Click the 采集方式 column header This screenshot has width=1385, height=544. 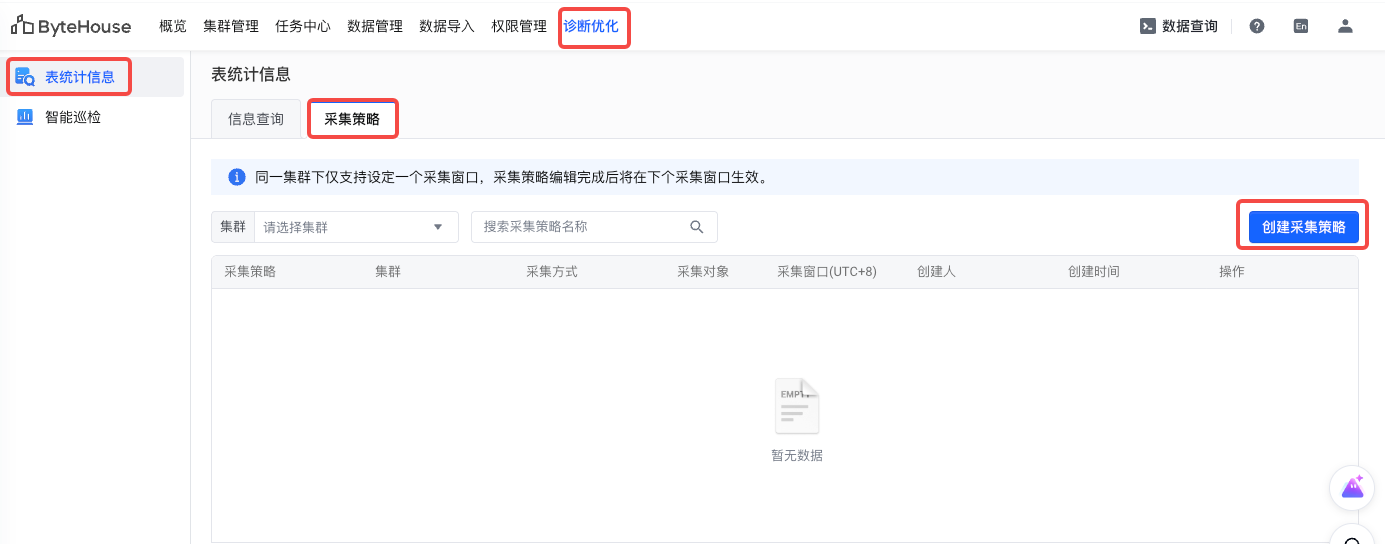pyautogui.click(x=552, y=272)
